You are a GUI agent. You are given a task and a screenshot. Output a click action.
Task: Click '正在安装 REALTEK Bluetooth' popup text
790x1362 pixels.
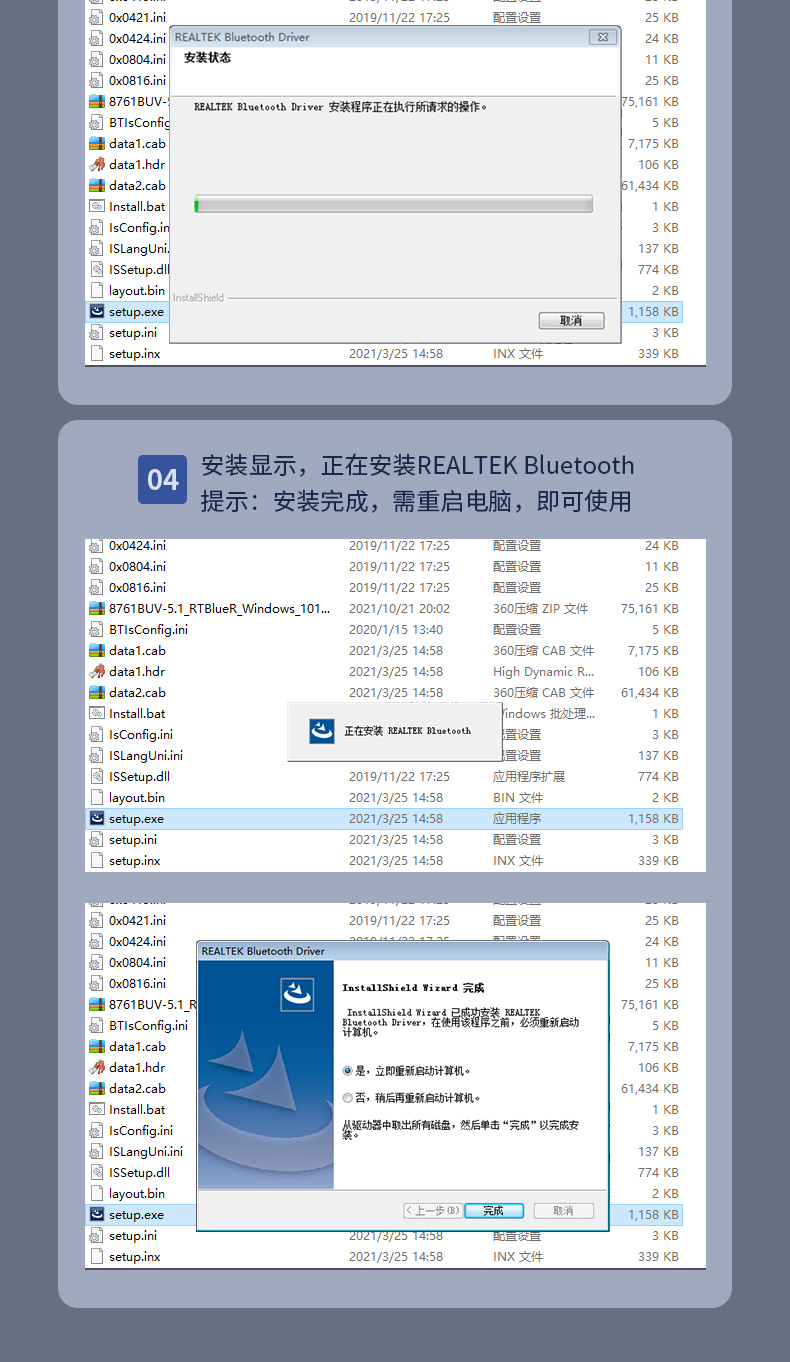[x=407, y=731]
